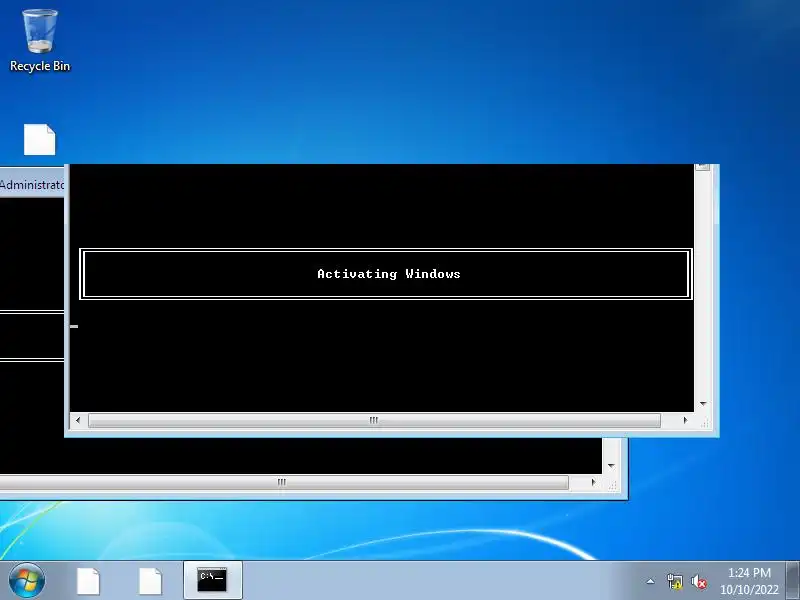800x600 pixels.
Task: Click right arrow of front window horizontal scrollbar
Action: coord(685,420)
